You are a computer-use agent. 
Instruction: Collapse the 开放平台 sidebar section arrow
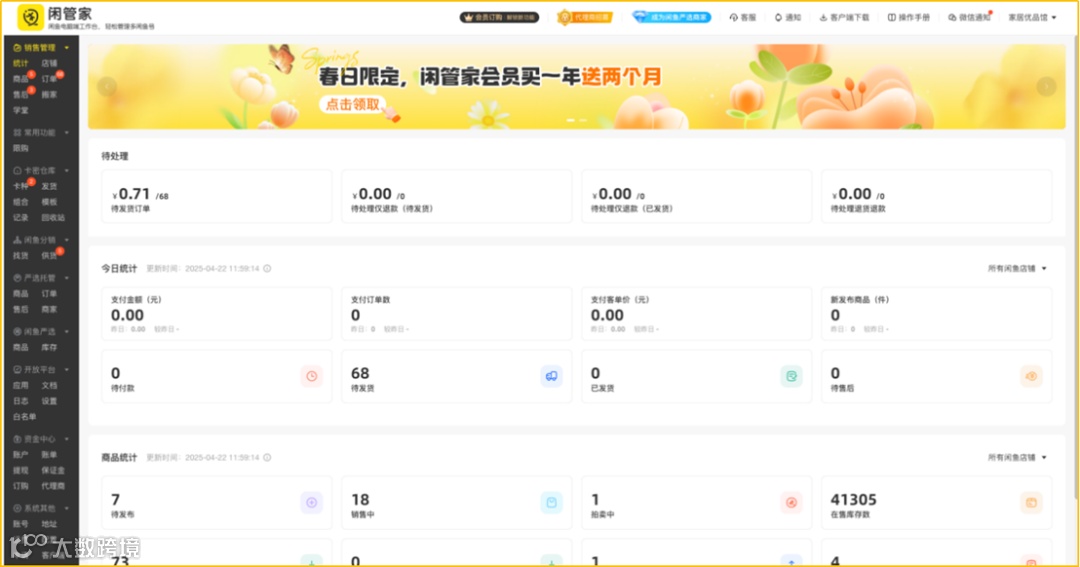(x=67, y=369)
